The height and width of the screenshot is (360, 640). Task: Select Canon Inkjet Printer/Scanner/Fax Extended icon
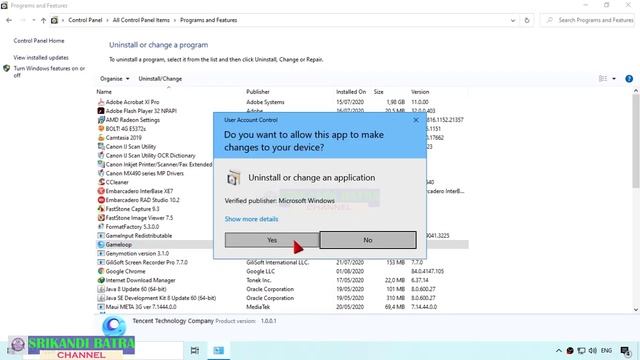[x=101, y=164]
